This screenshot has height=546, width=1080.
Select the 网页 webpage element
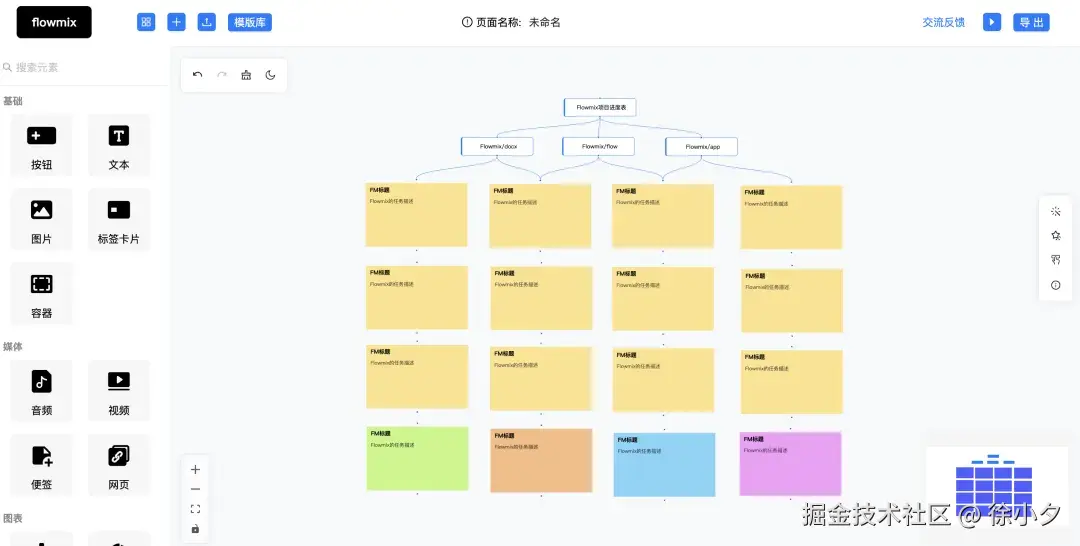click(x=118, y=465)
